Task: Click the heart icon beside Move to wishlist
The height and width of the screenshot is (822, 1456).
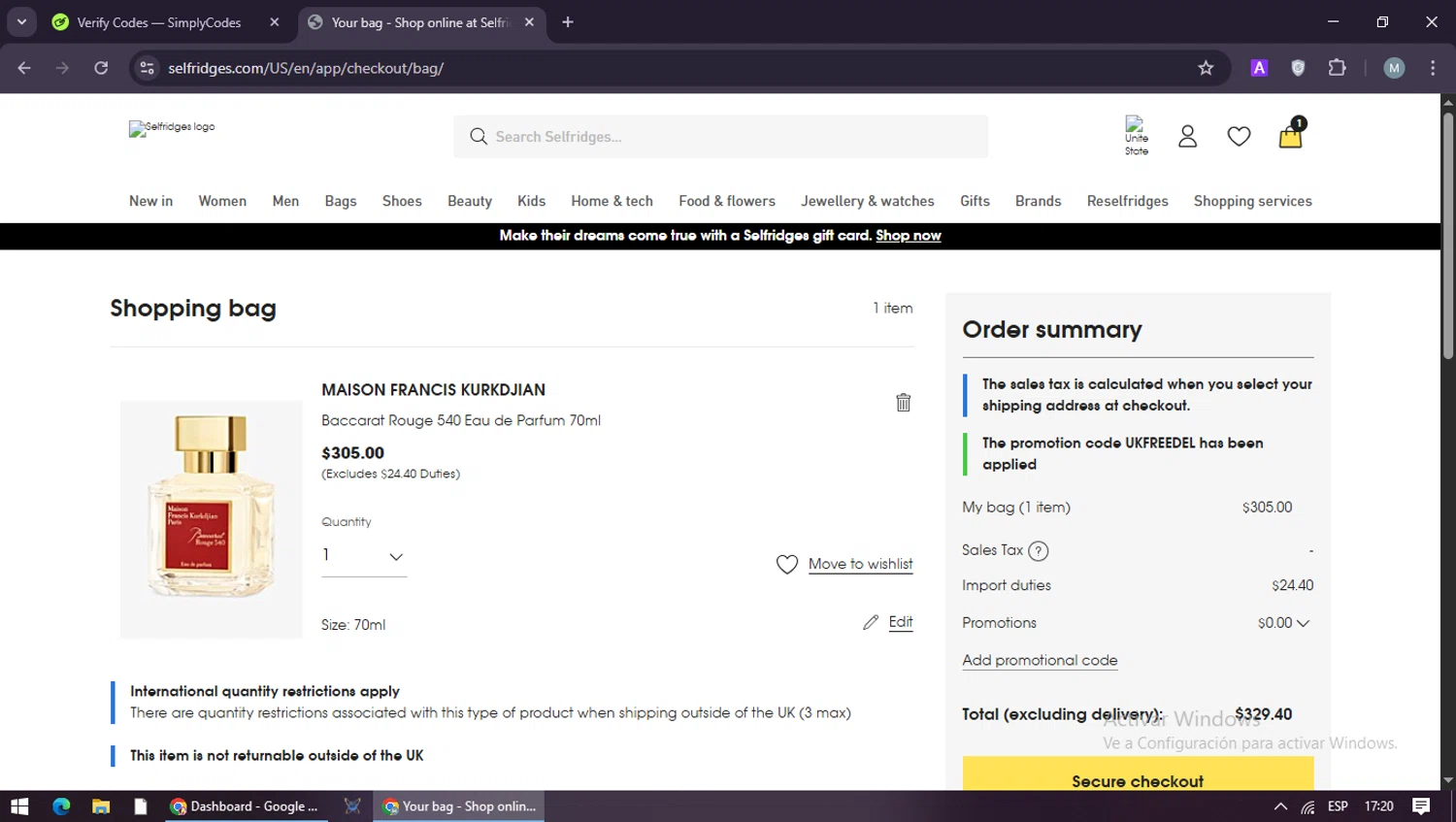Action: coord(787,564)
